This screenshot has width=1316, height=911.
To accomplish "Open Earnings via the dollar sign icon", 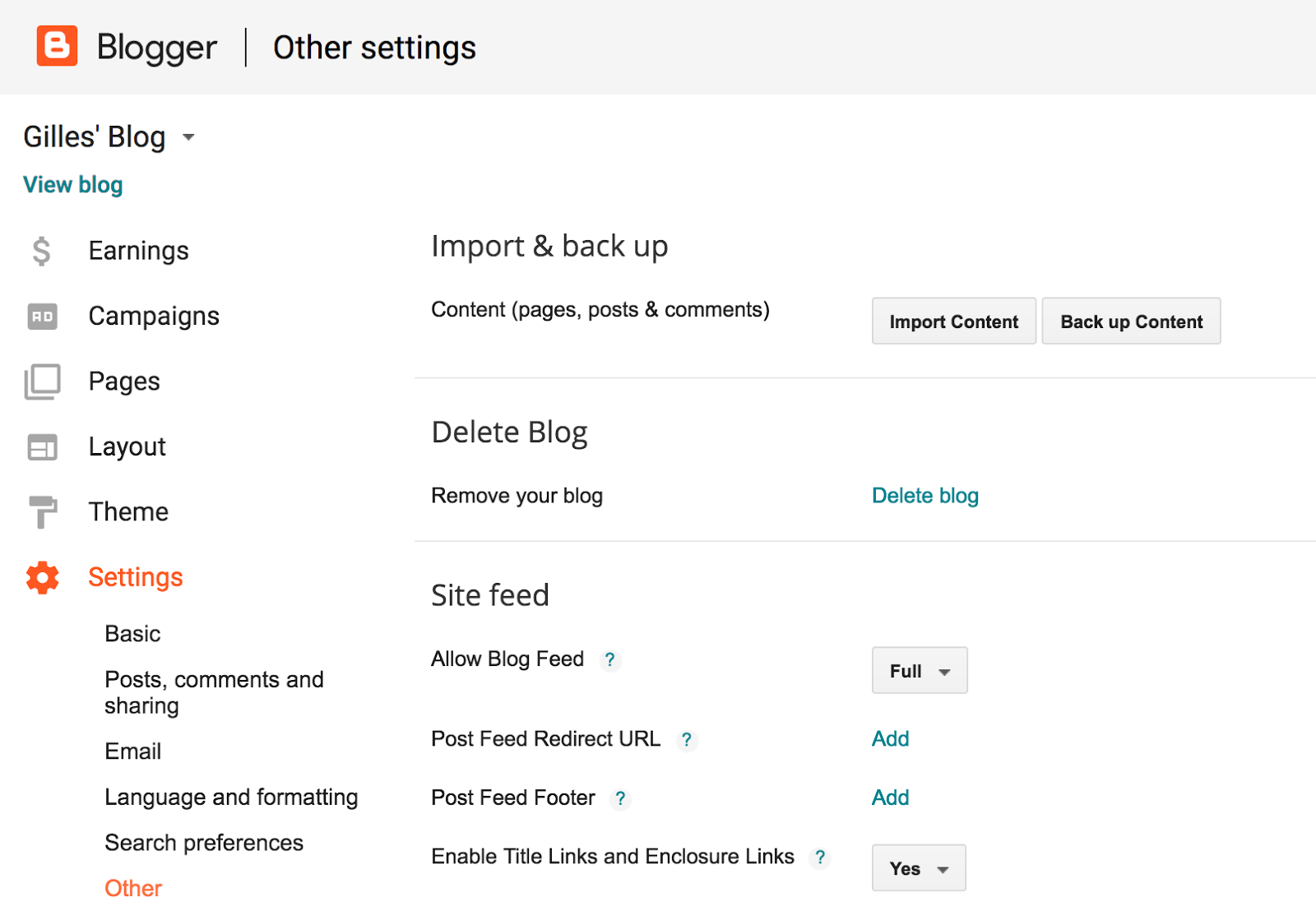I will tap(41, 251).
